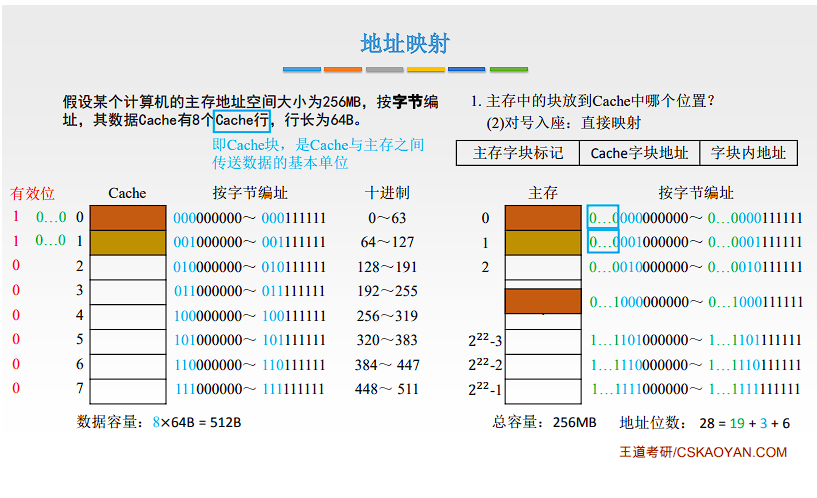Click 地址位数: 28 = 19 + 3 + 6
817x498 pixels.
pos(704,423)
